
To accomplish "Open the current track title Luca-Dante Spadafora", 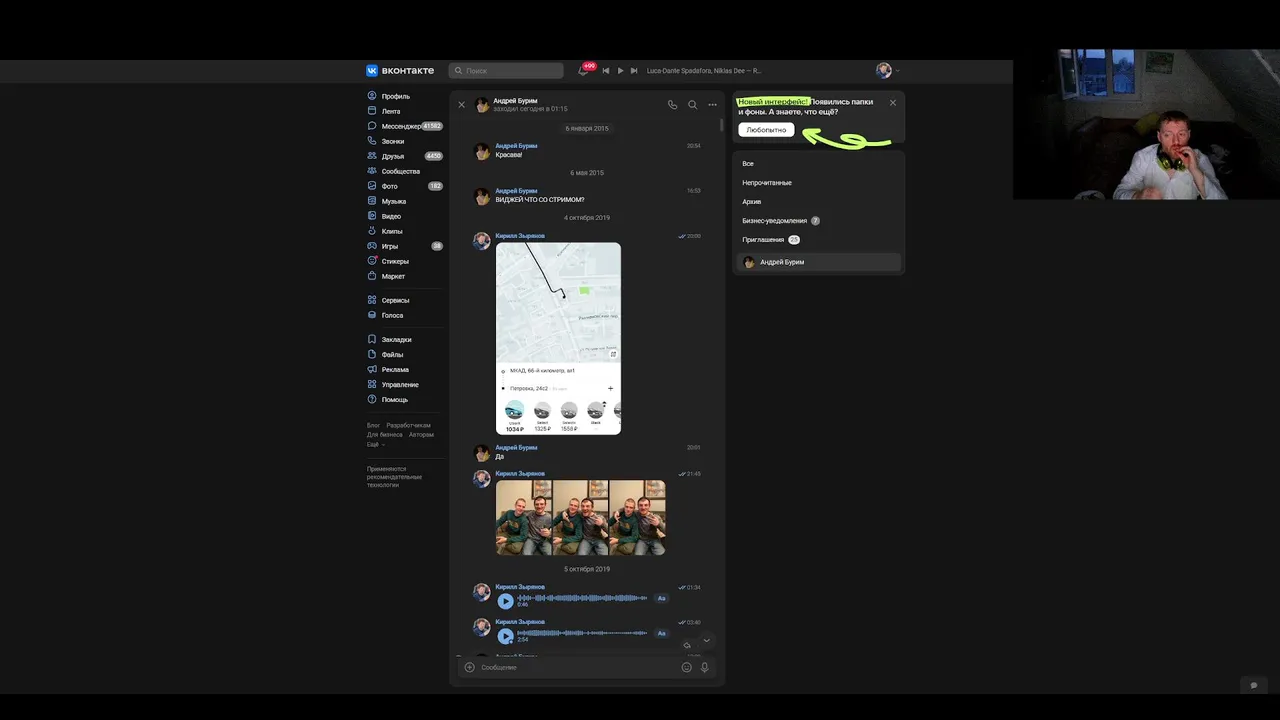I will tap(704, 71).
